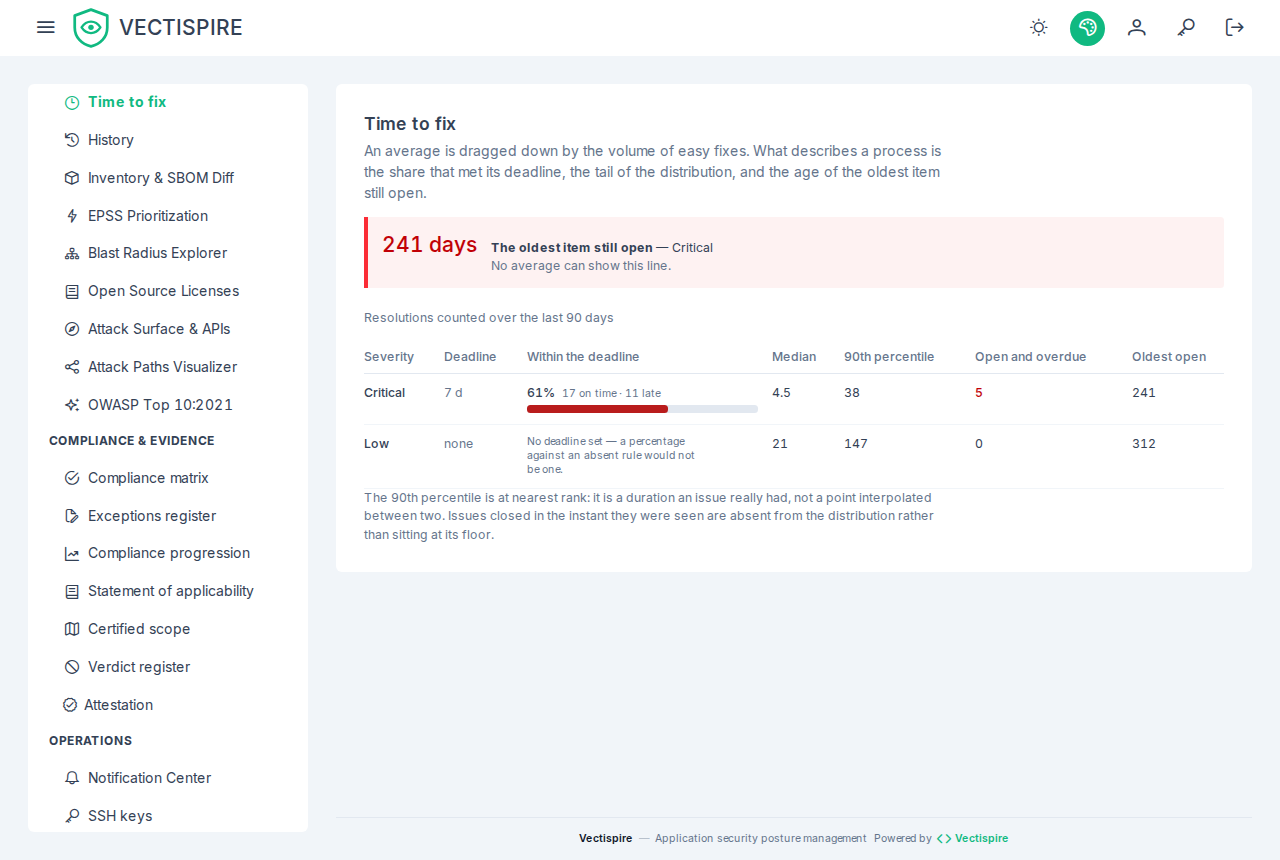
Task: Click the Vectispire shield eye logo
Action: pos(91,28)
